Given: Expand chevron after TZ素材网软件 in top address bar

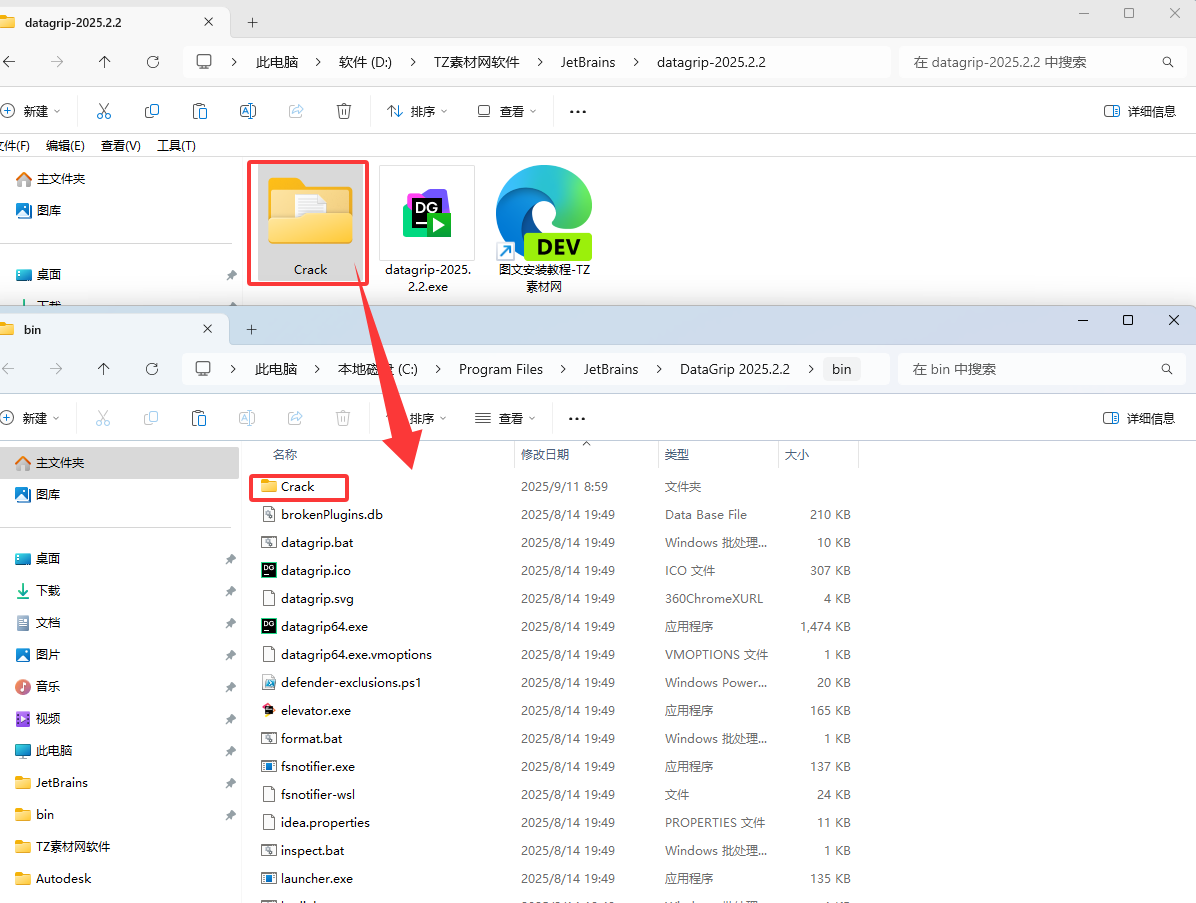Looking at the screenshot, I should pos(540,63).
